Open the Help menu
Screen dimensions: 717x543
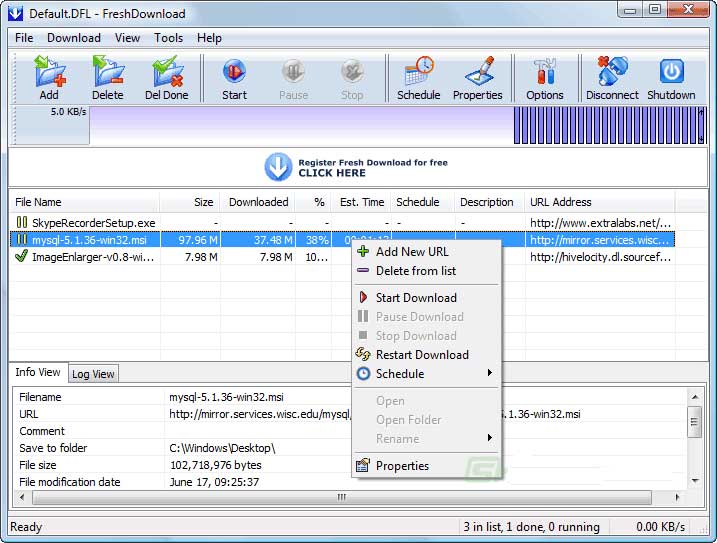[209, 38]
